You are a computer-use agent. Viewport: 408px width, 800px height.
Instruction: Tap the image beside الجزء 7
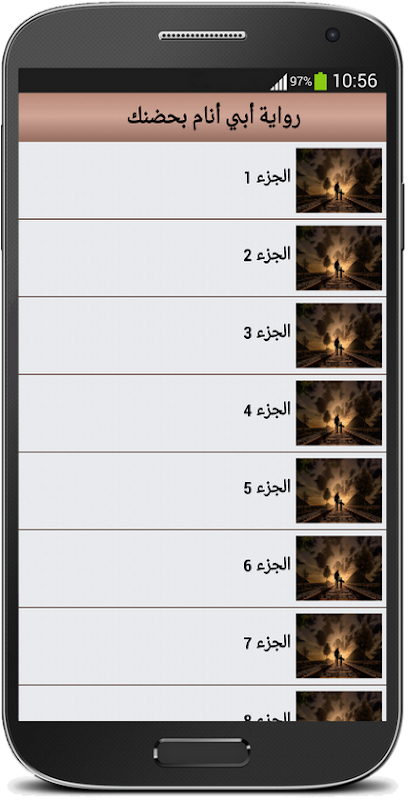click(x=339, y=646)
